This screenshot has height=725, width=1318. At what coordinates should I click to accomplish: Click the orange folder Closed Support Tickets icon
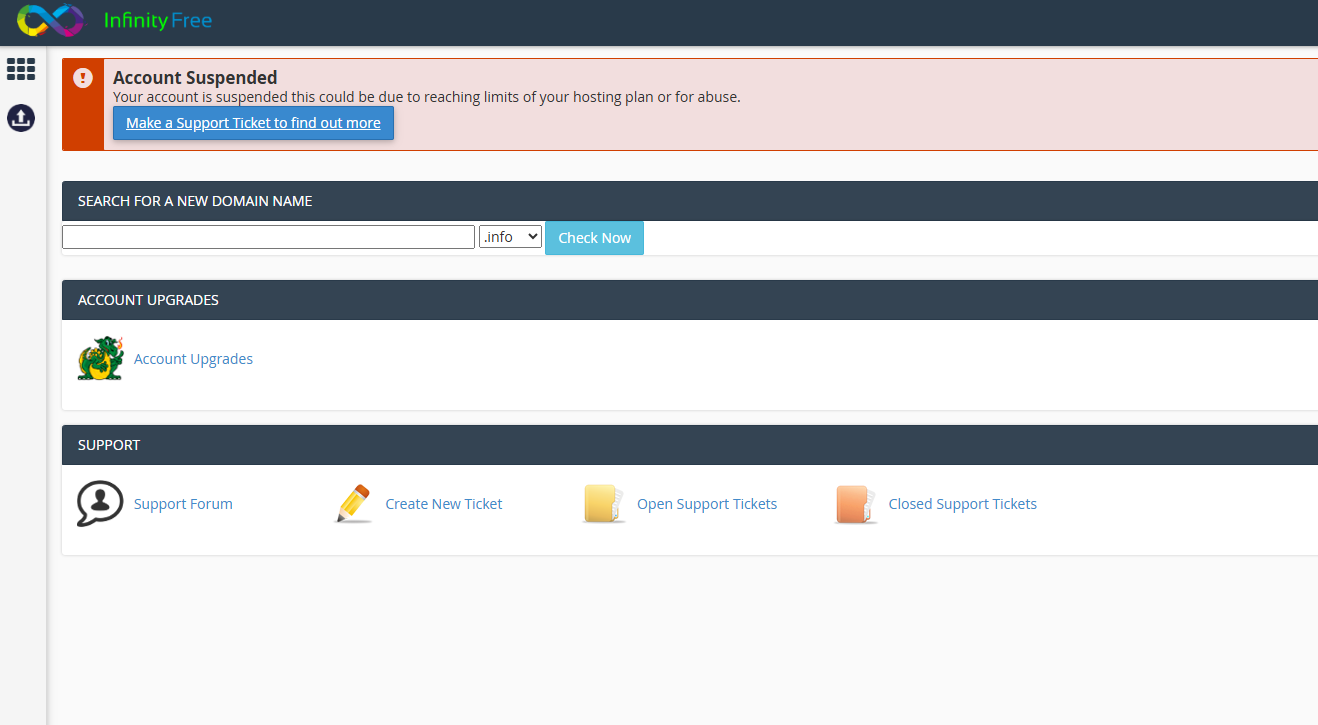[856, 504]
